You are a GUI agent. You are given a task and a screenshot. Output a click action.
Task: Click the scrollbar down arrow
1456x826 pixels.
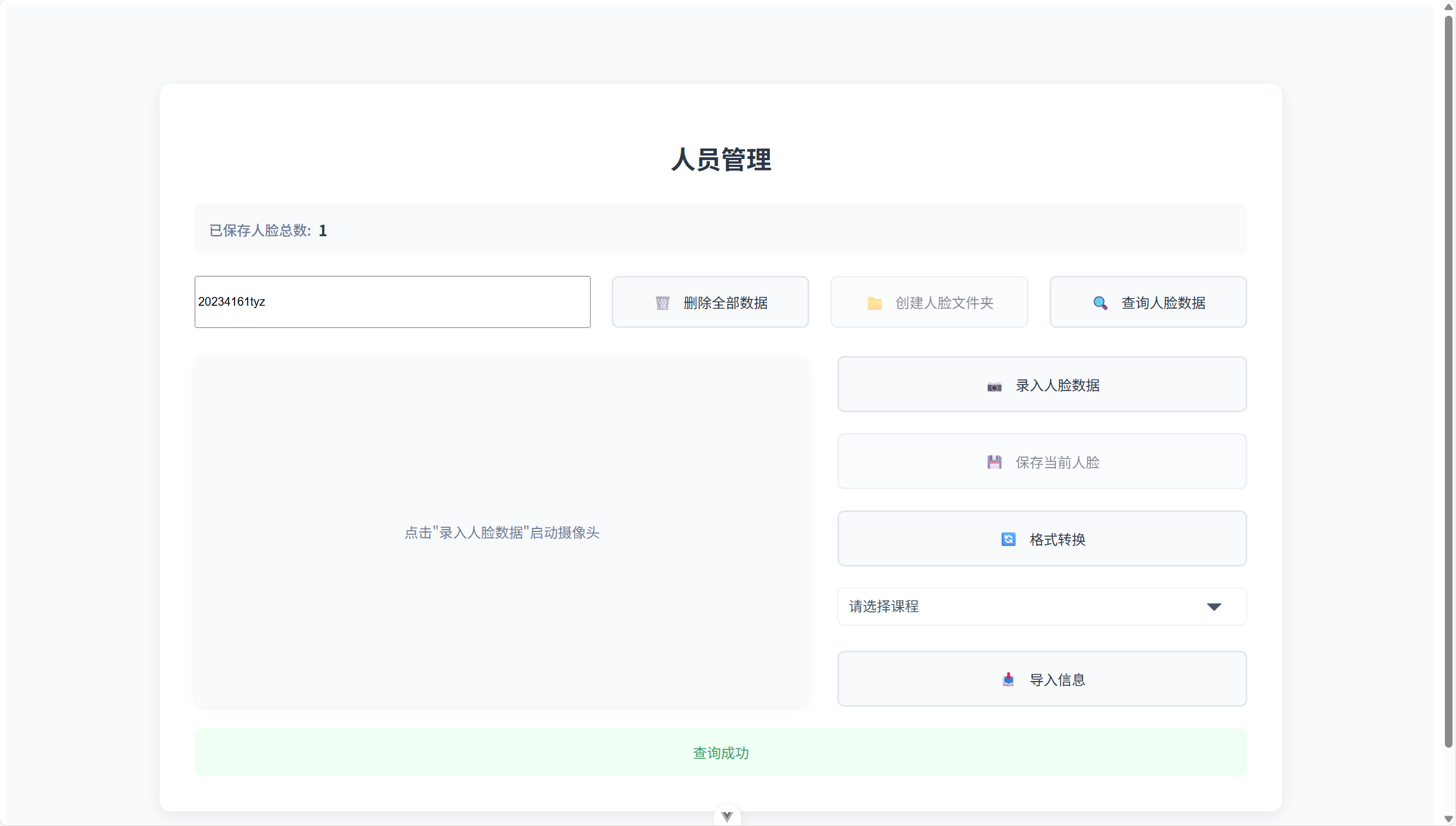coord(1448,819)
